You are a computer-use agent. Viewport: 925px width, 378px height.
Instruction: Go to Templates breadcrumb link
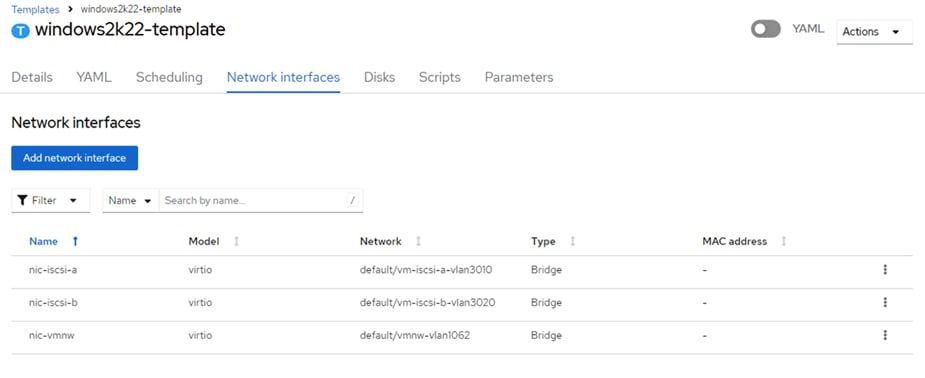(x=35, y=9)
